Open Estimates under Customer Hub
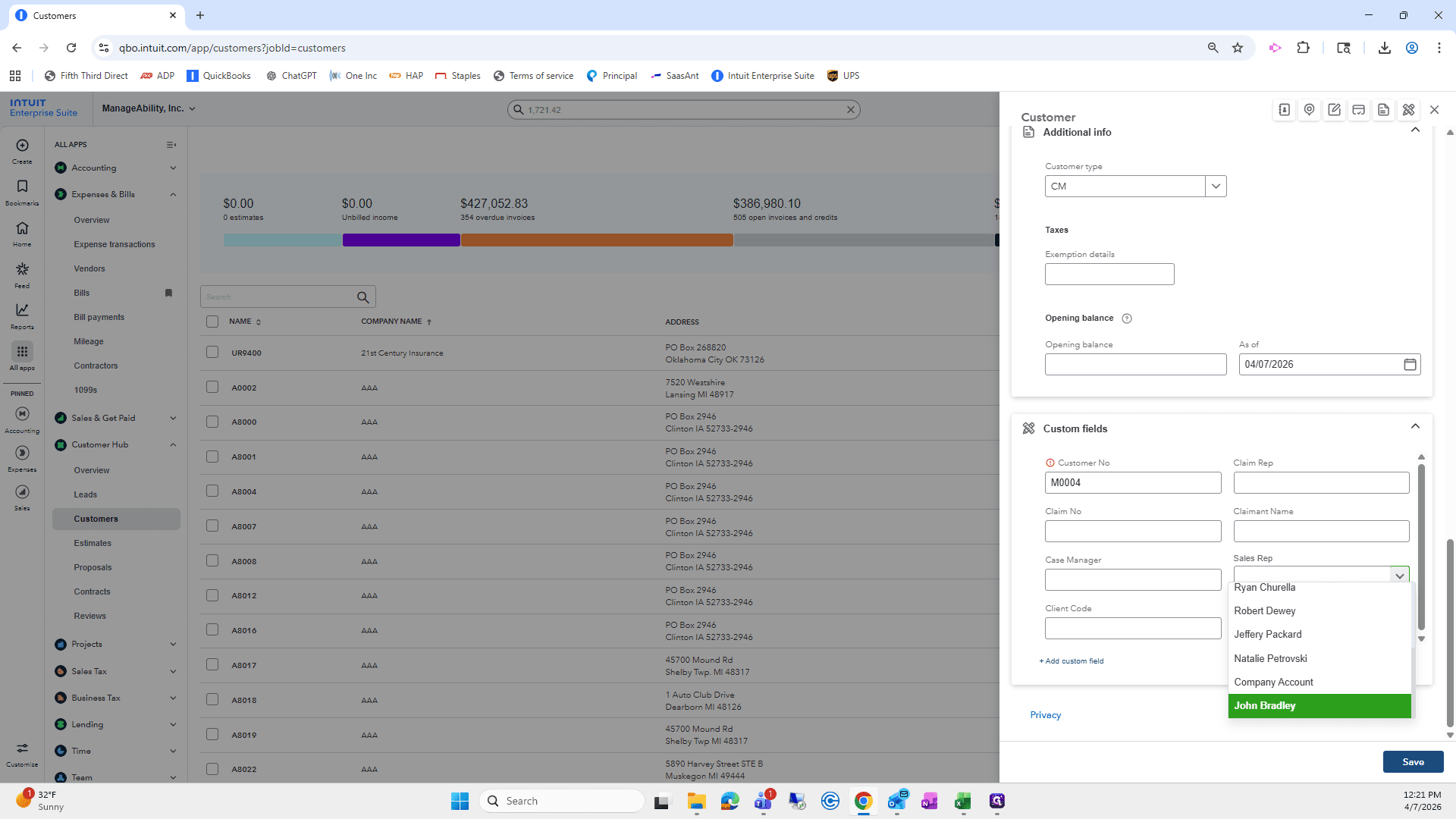Viewport: 1456px width, 819px height. point(93,544)
